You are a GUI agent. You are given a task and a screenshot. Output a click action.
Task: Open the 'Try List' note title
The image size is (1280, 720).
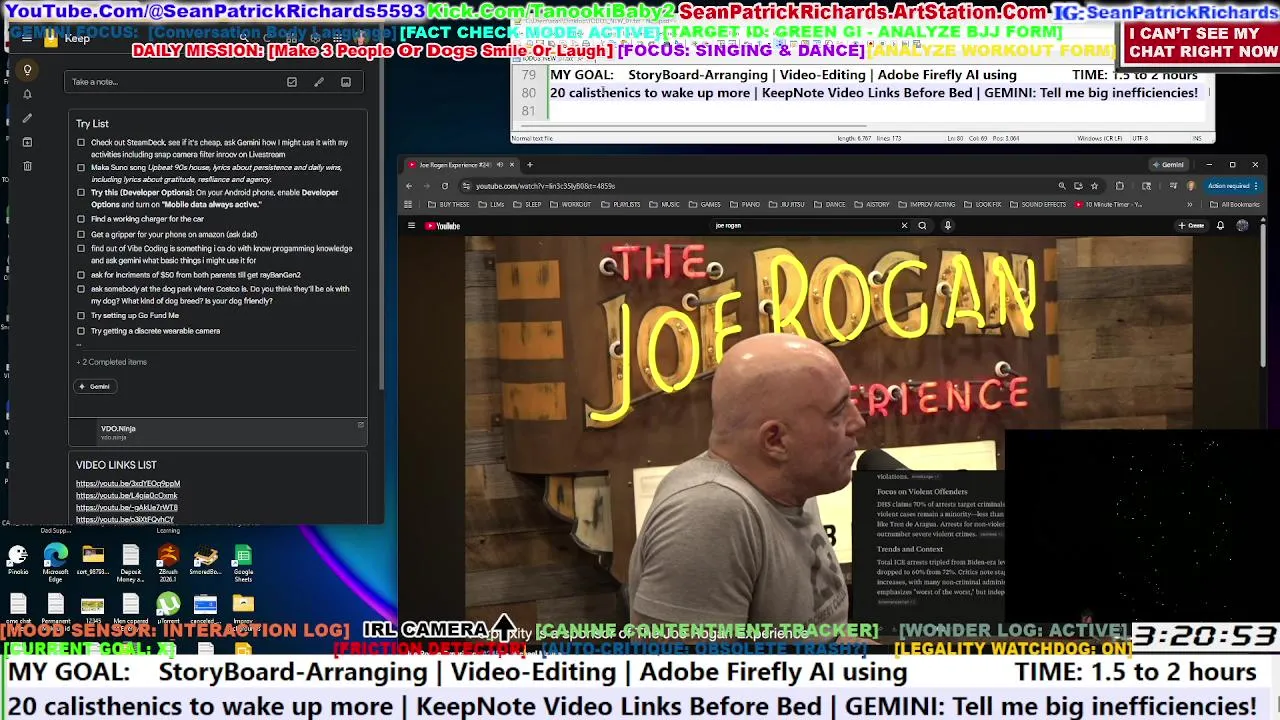tap(92, 124)
